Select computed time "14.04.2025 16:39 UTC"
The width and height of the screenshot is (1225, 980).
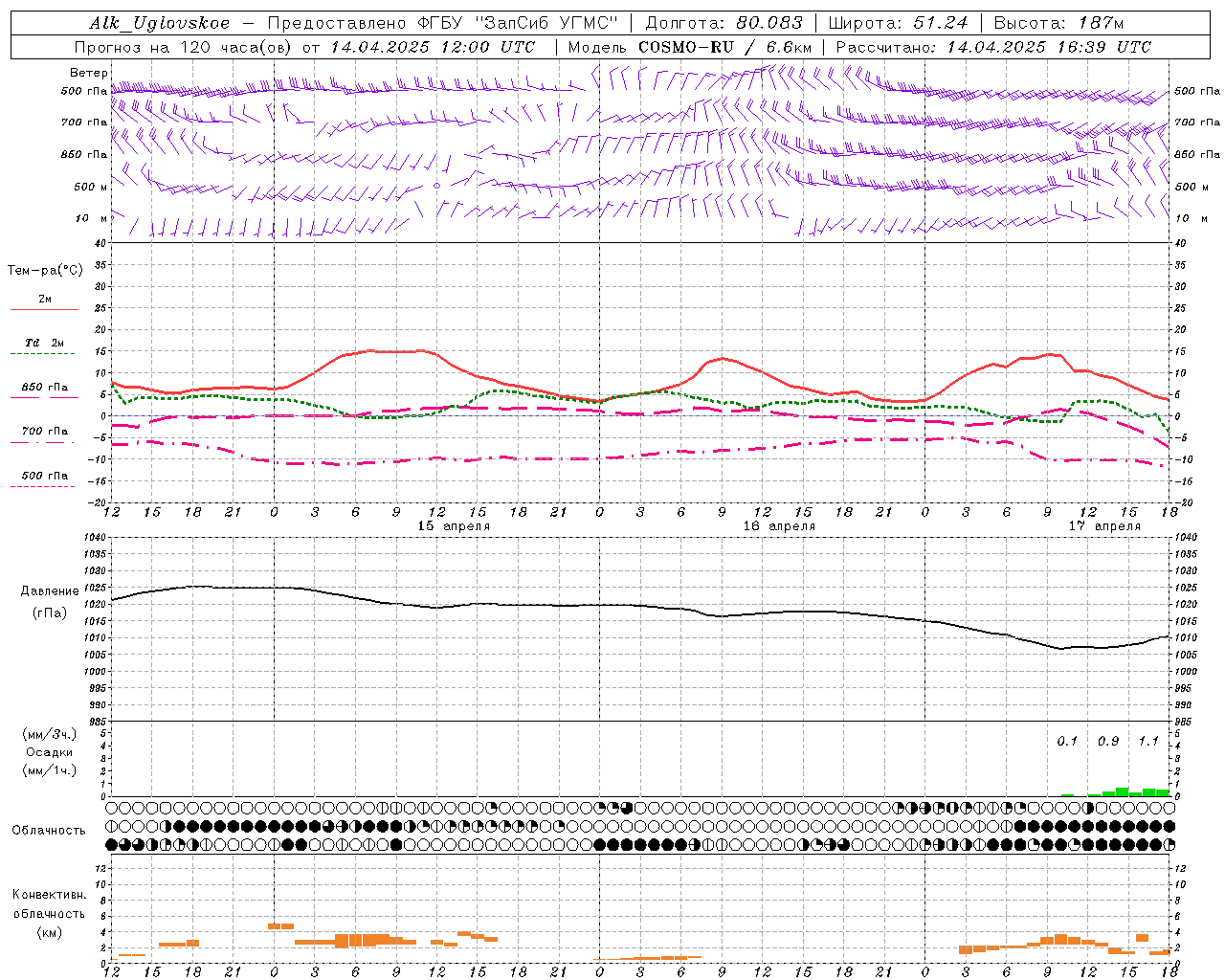(x=1050, y=47)
